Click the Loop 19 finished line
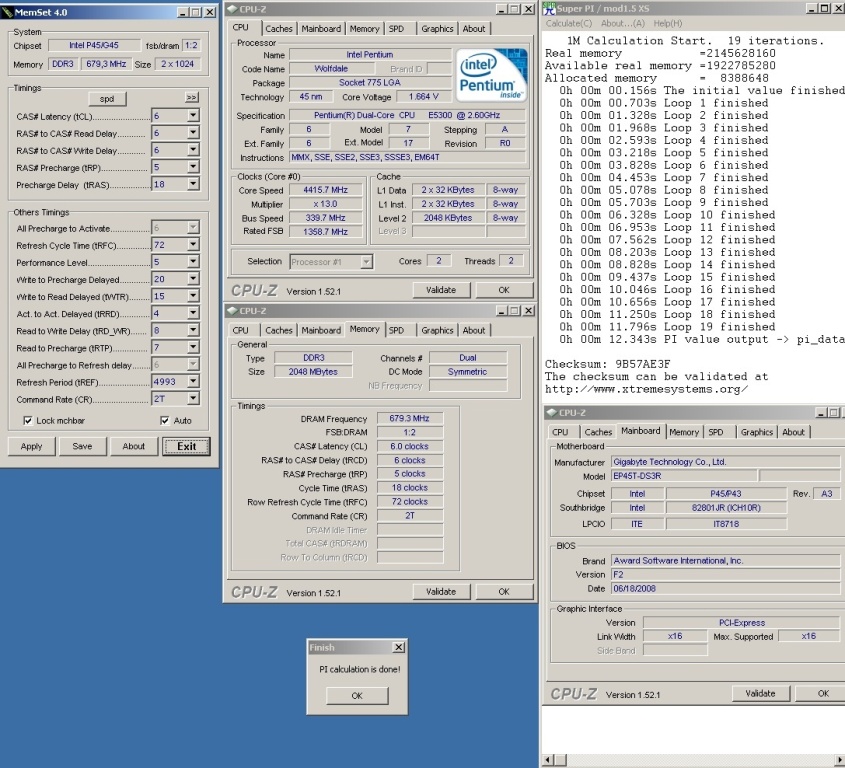845x768 pixels. (667, 327)
